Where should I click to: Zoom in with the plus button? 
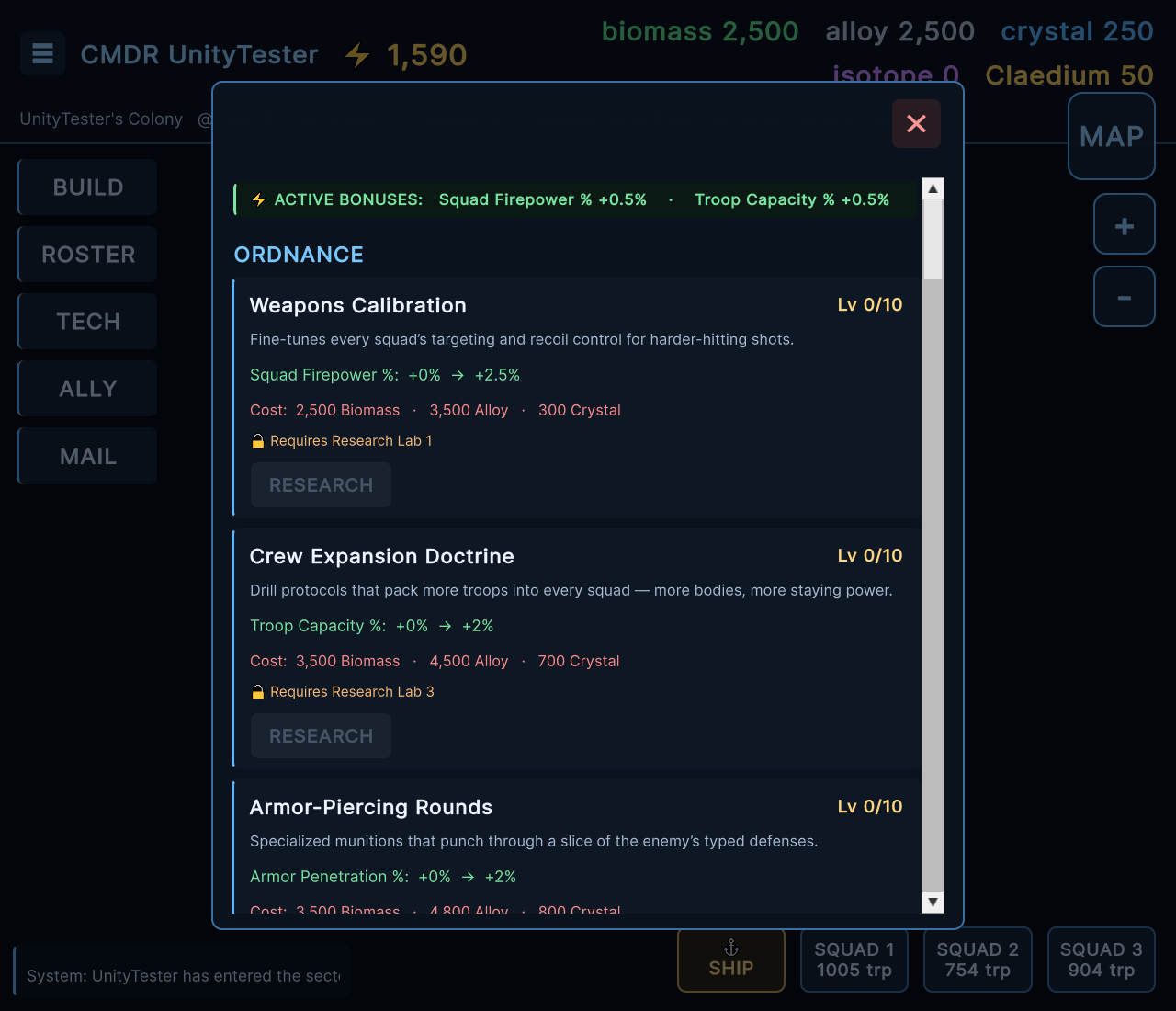[1125, 224]
